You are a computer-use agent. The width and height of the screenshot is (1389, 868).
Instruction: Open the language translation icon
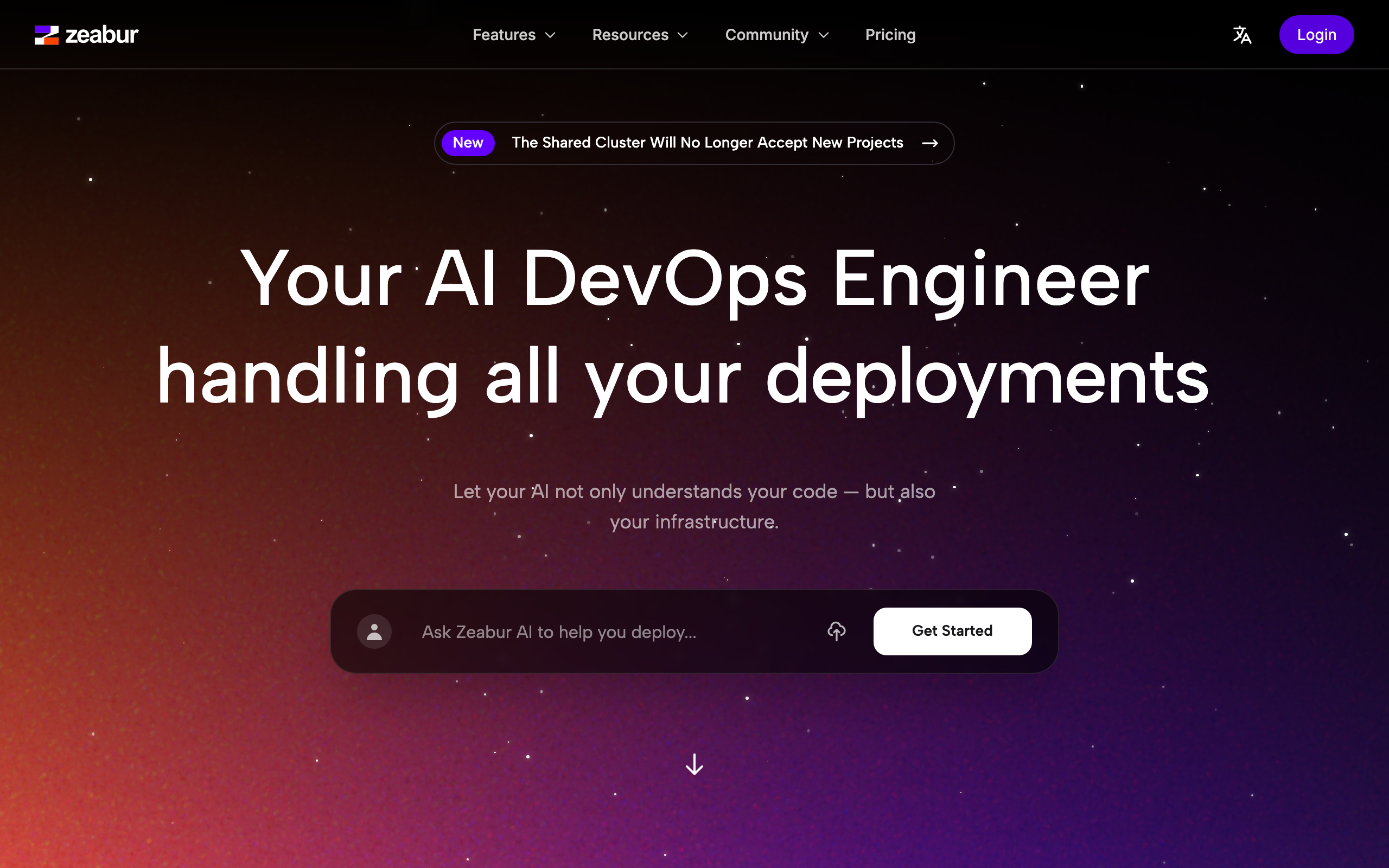click(x=1241, y=35)
